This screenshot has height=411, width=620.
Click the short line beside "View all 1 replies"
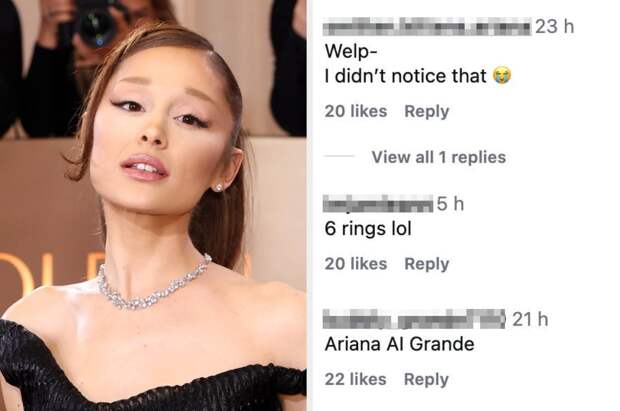339,156
